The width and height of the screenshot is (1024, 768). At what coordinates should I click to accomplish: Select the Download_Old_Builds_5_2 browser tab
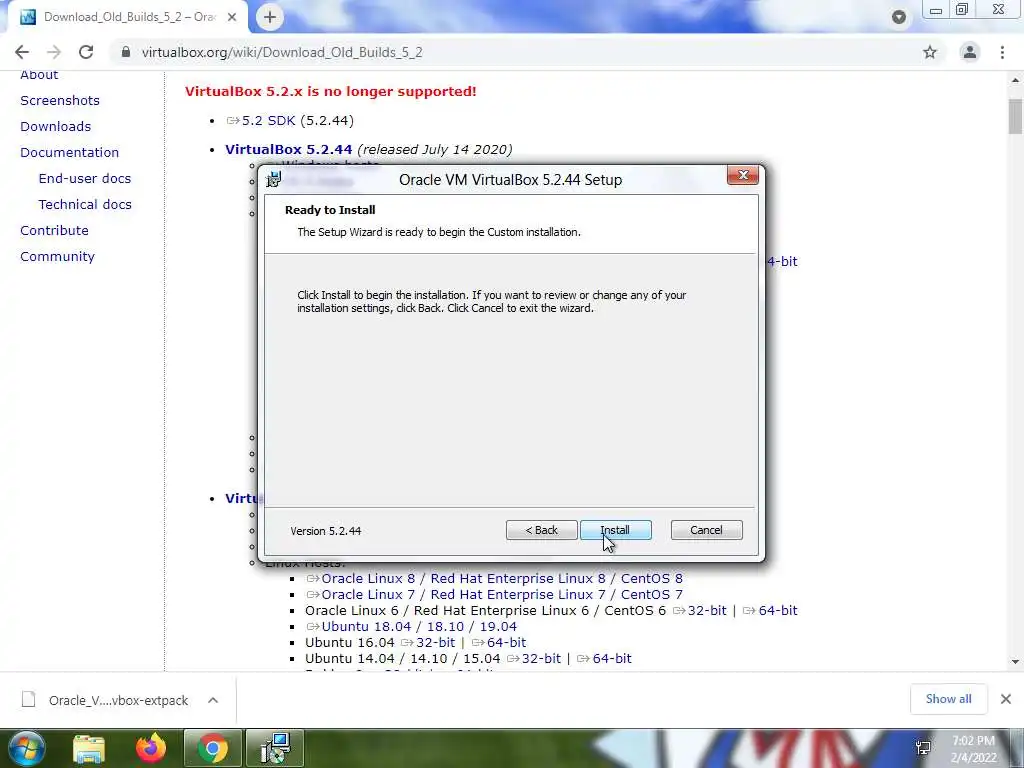128,18
